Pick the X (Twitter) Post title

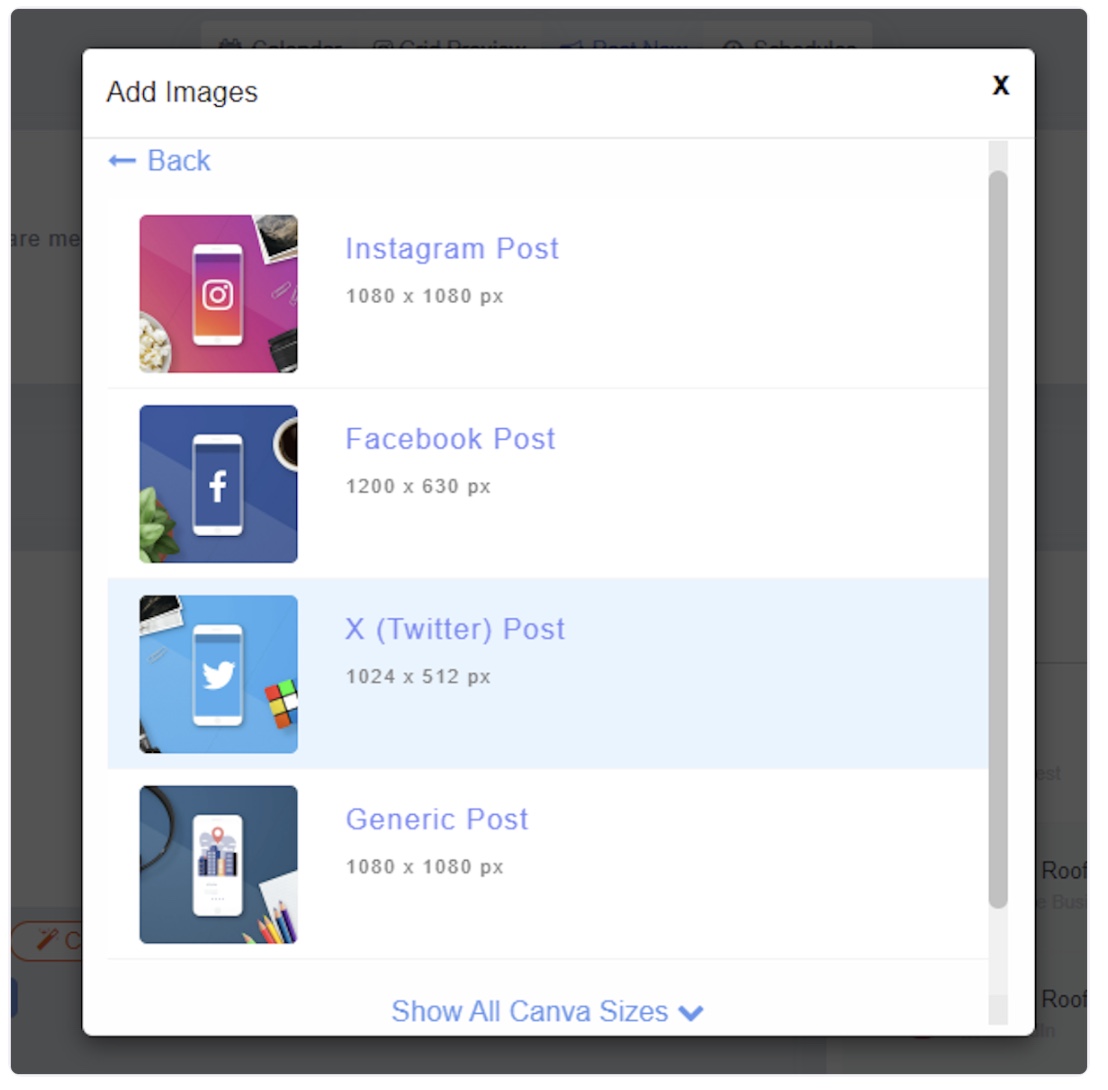(x=455, y=629)
